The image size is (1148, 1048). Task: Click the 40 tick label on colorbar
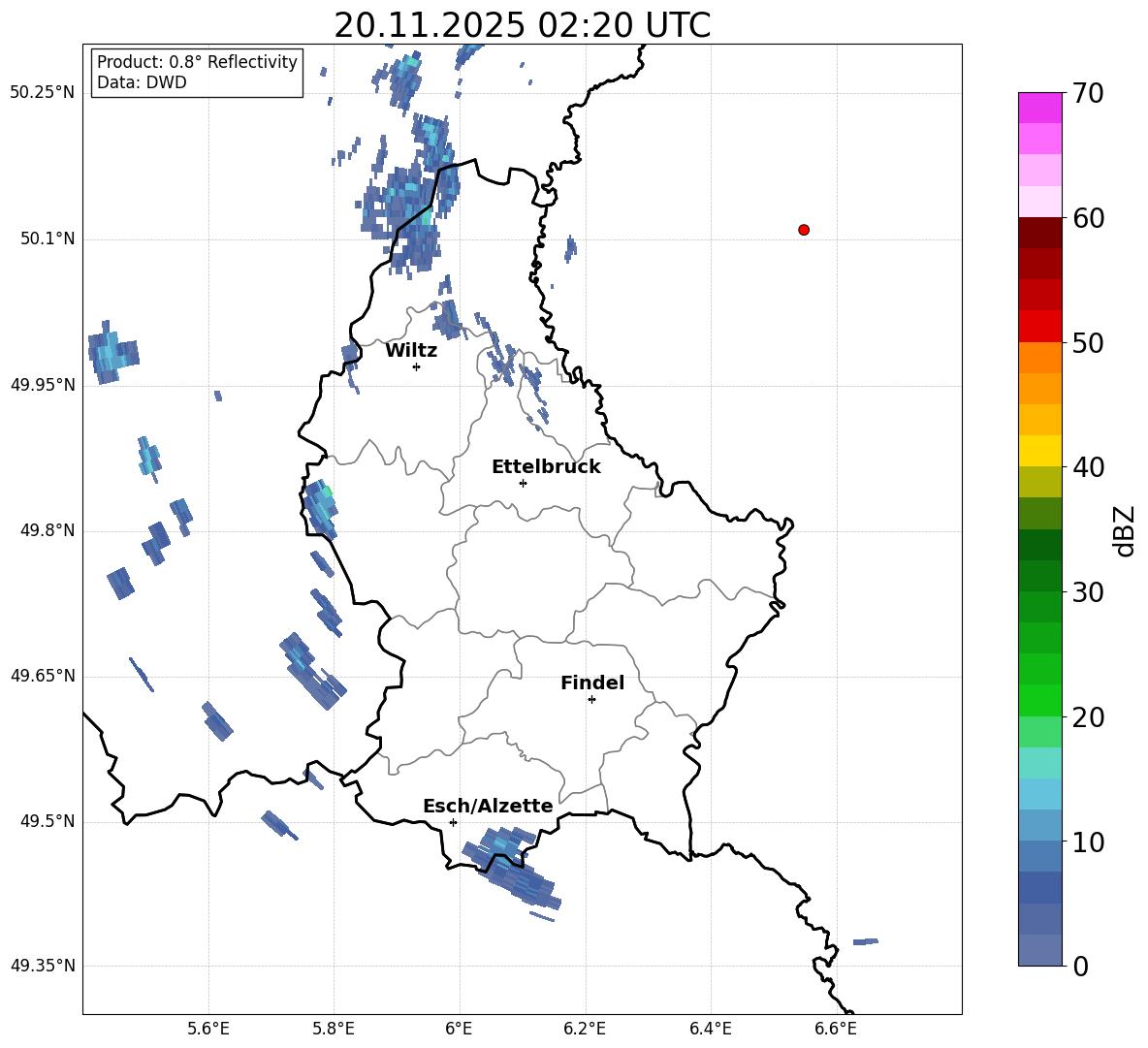coord(1088,467)
